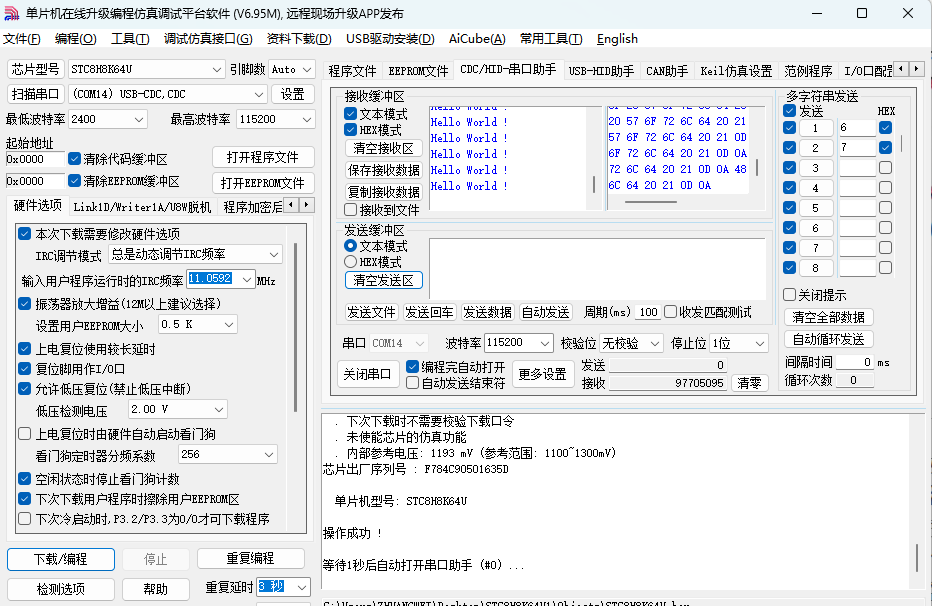Click the 清空接收区 button
Screen dimensions: 933x606
383,148
